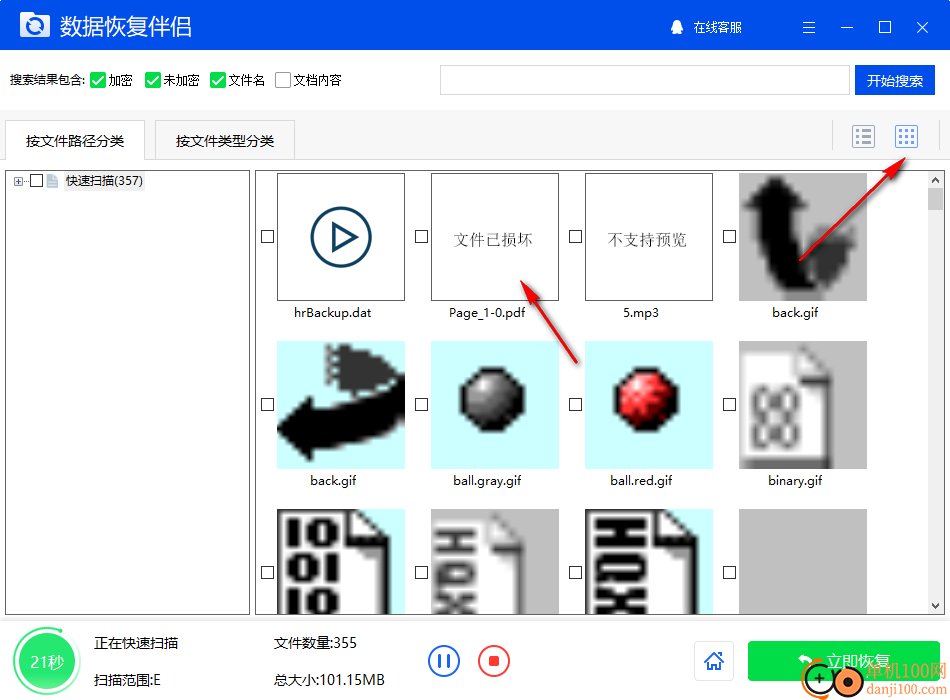Click the app logo icon in title bar

[35, 25]
